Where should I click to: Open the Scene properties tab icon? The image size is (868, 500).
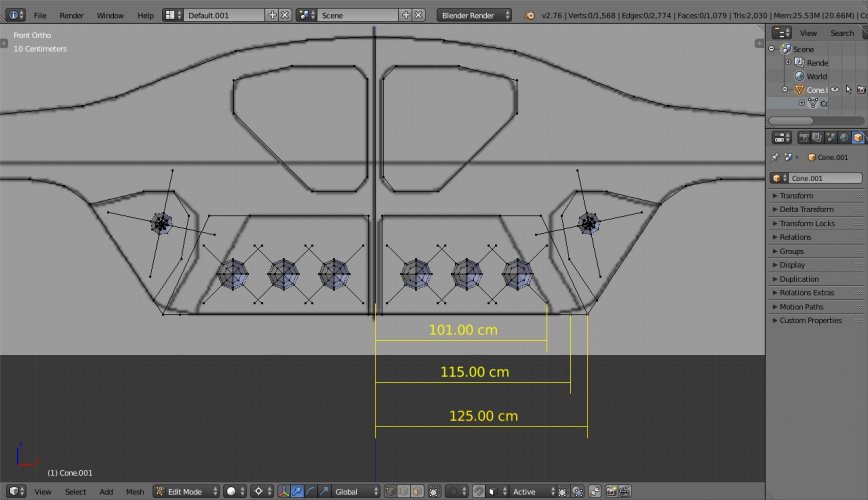click(830, 137)
